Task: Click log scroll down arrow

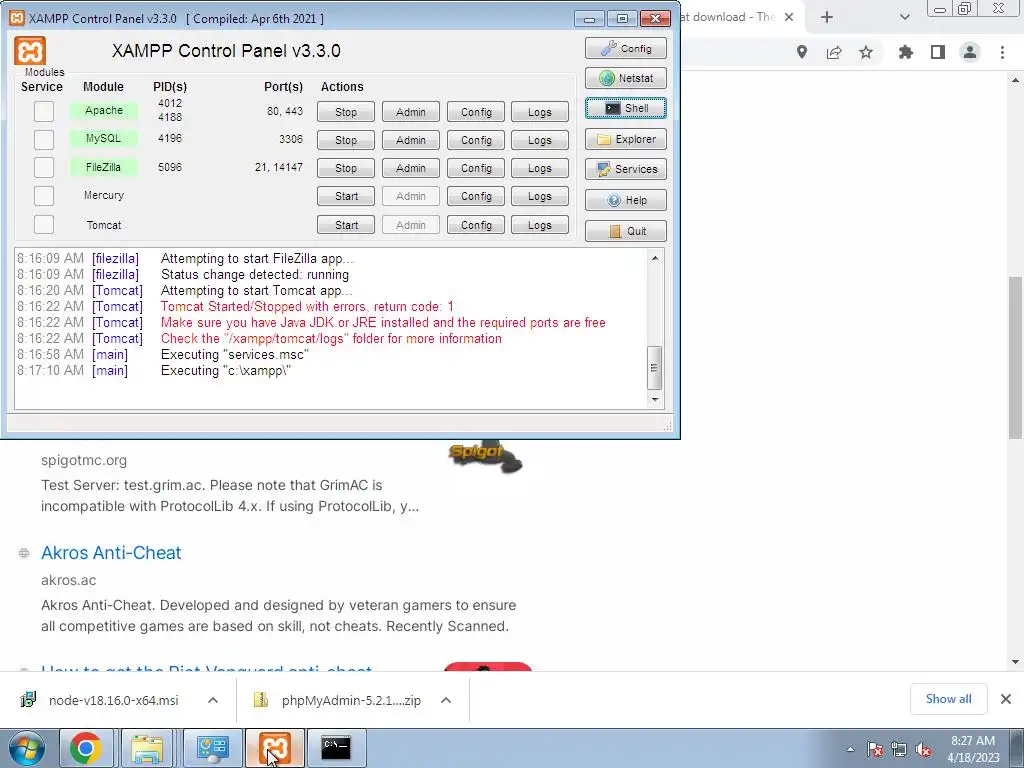Action: tap(654, 400)
